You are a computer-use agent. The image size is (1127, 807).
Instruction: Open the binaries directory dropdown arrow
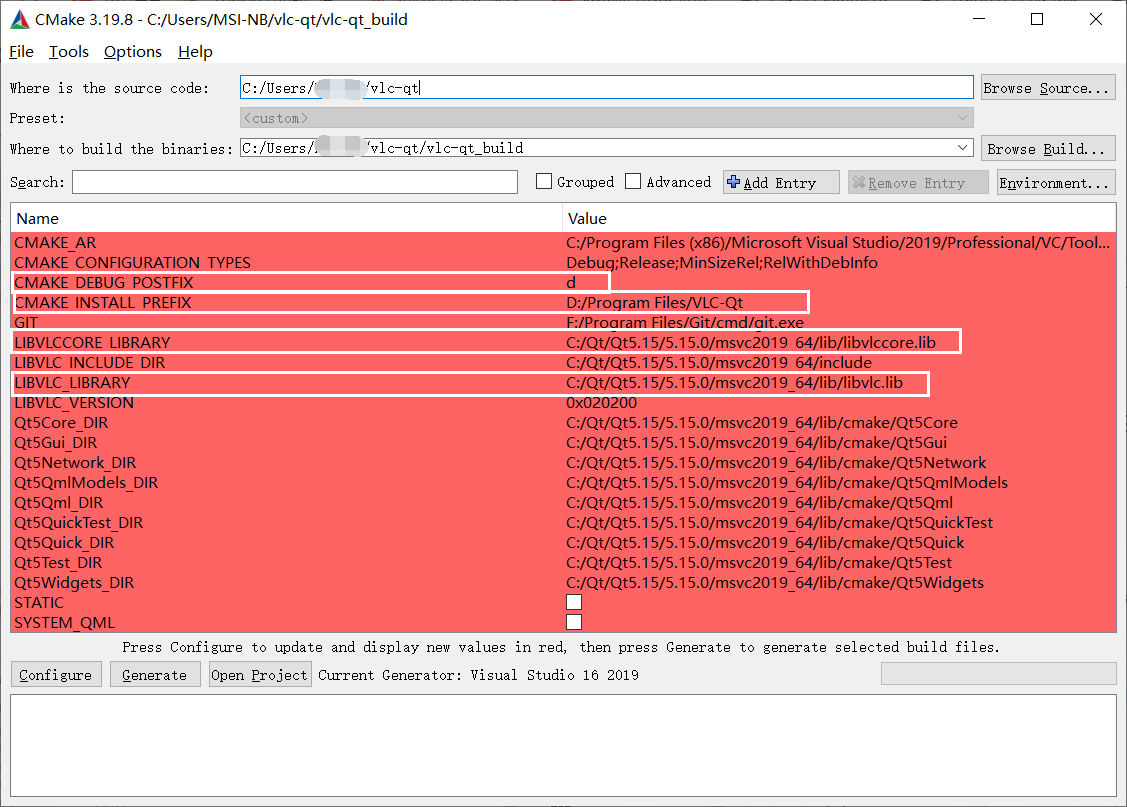[x=962, y=147]
